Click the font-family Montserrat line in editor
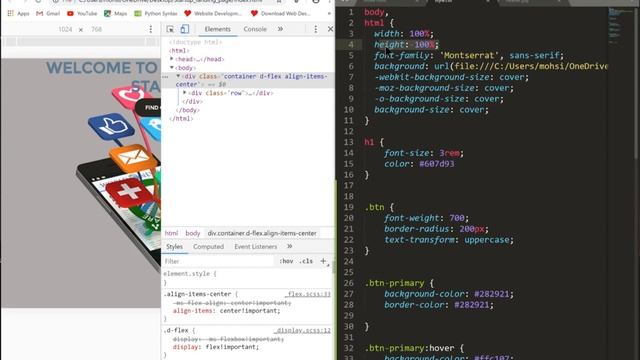The width and height of the screenshot is (640, 360). point(469,56)
